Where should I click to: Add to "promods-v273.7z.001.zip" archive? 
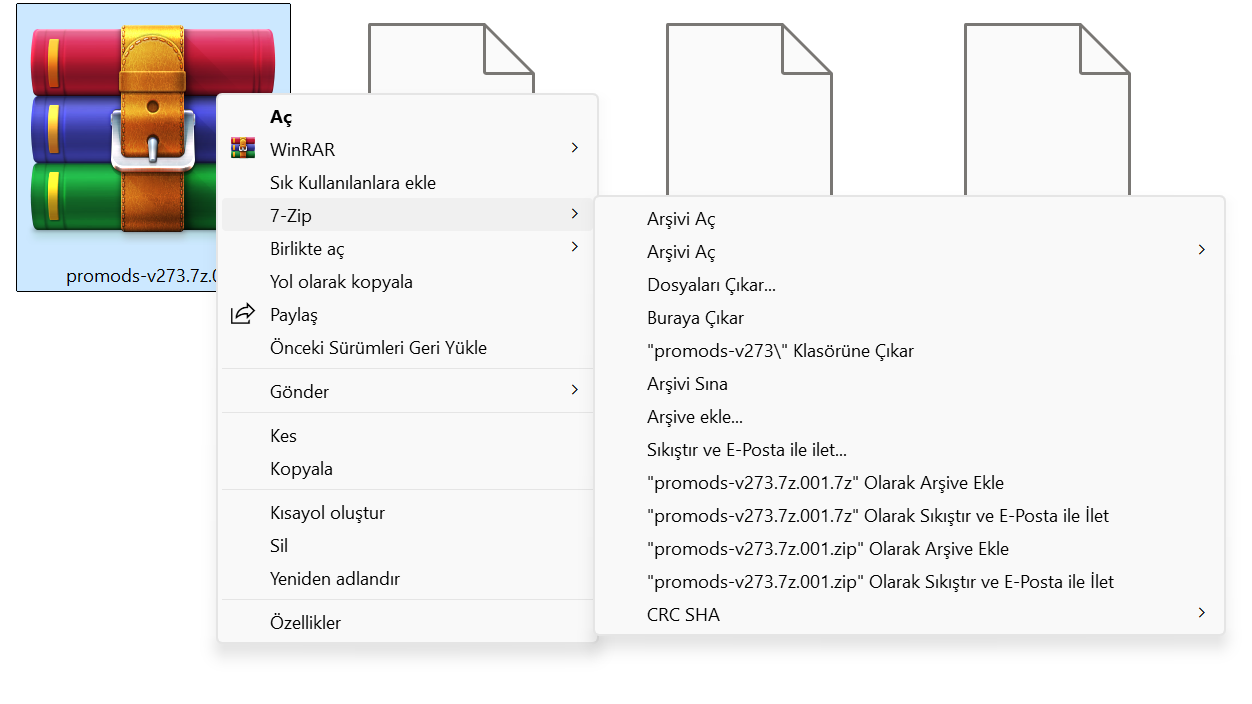tap(828, 549)
